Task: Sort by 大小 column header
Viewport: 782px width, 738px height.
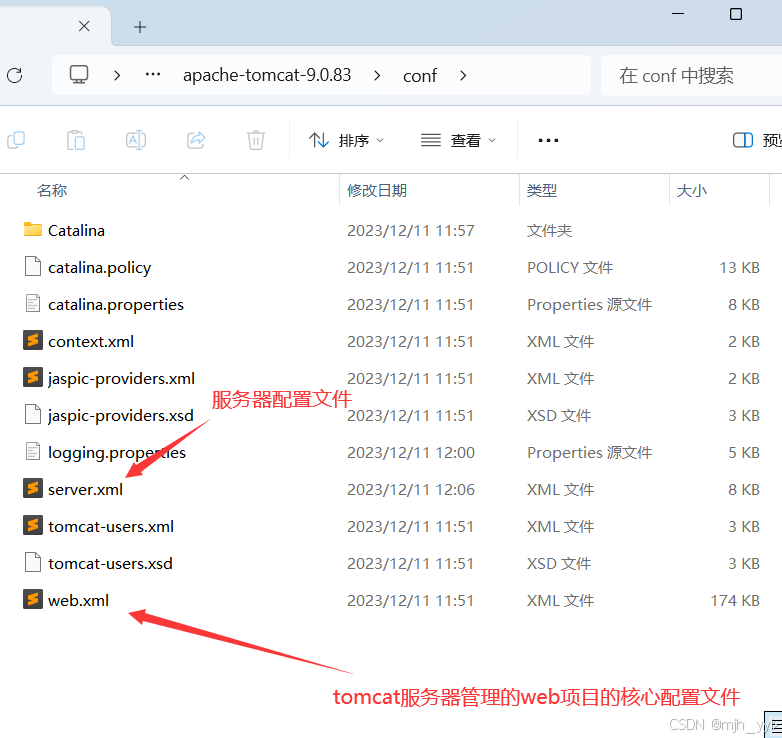Action: click(692, 190)
